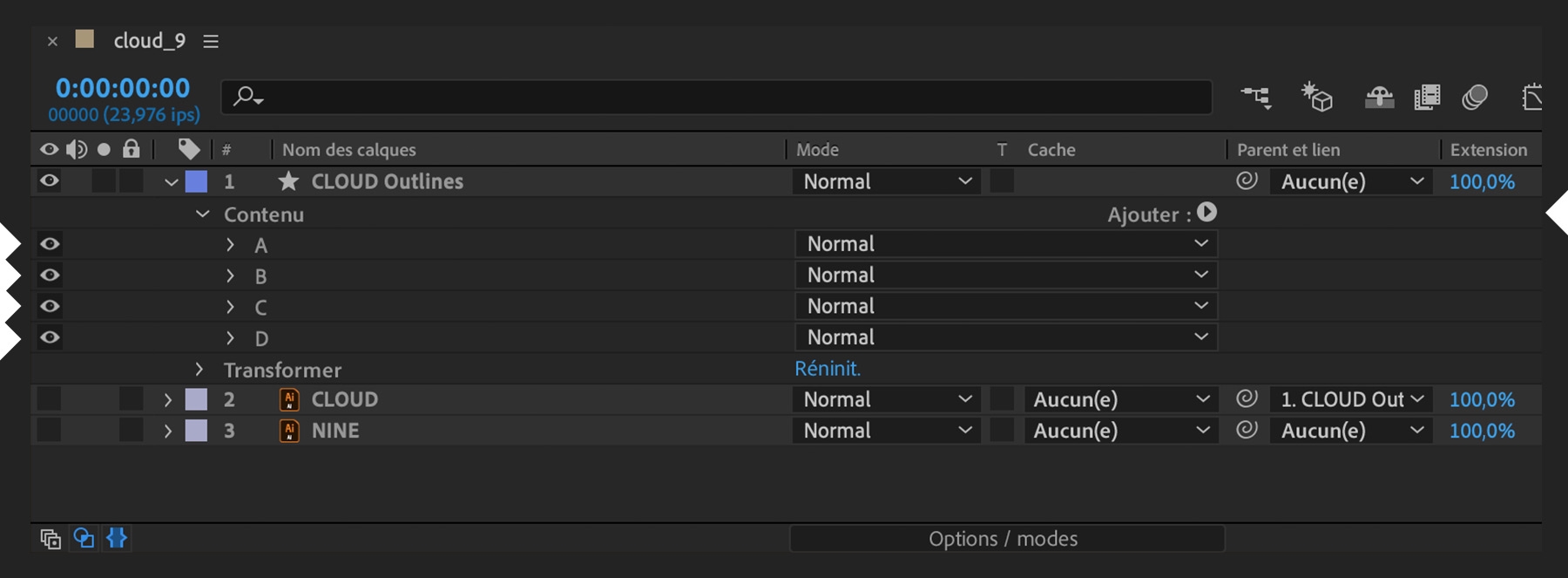
Task: Click the transfer controls pane icon
Action: pyautogui.click(x=84, y=539)
